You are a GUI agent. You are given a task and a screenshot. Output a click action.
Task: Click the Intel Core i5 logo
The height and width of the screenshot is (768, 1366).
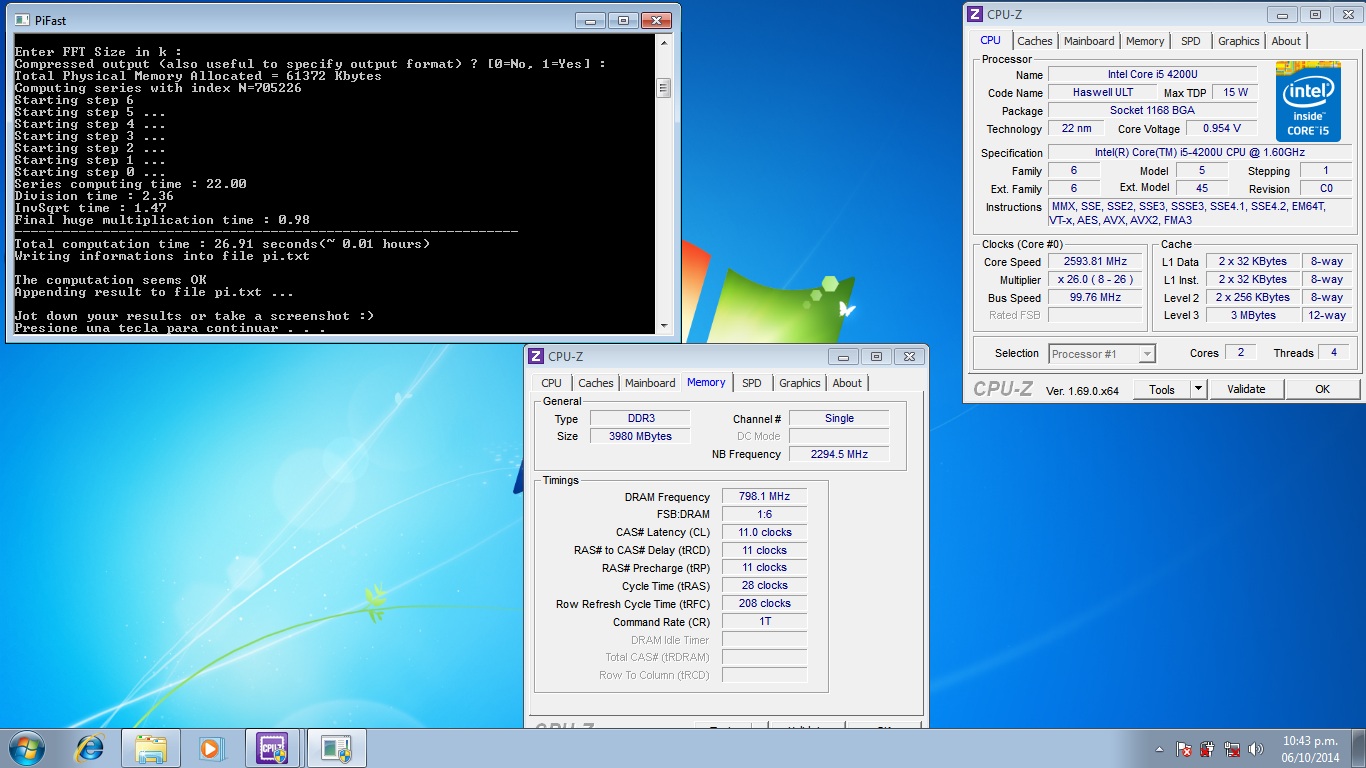point(1308,101)
